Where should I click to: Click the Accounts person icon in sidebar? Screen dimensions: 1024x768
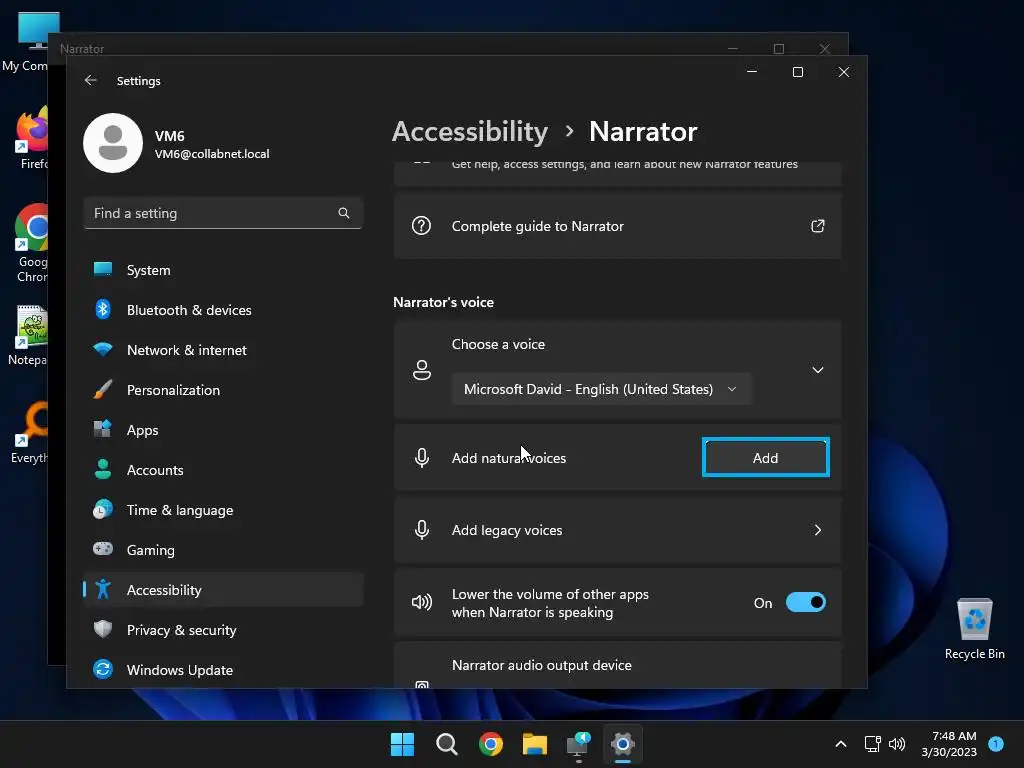[x=103, y=469]
